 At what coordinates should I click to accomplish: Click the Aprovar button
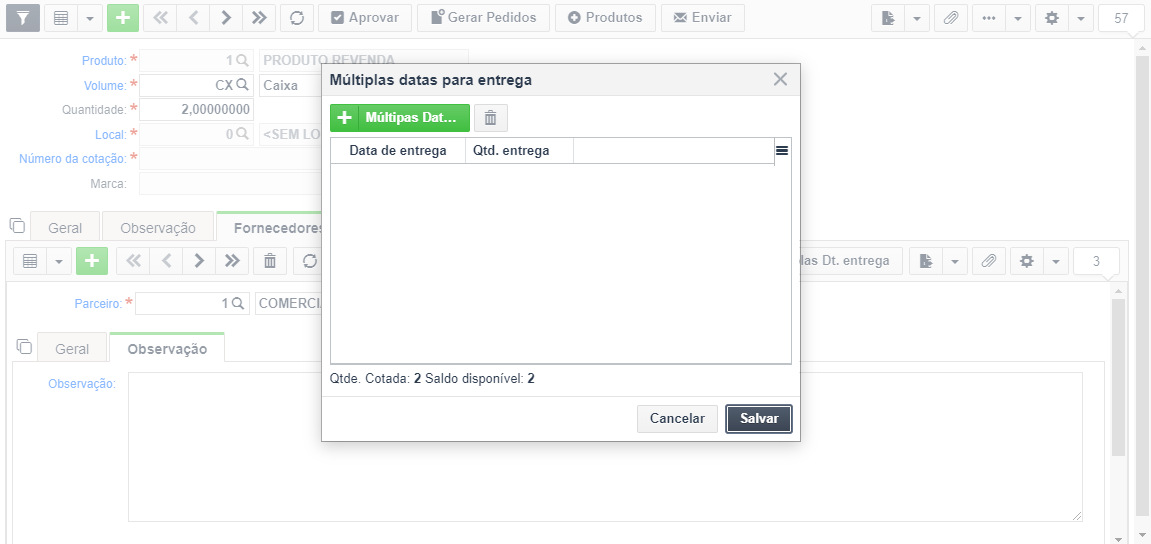(x=365, y=18)
